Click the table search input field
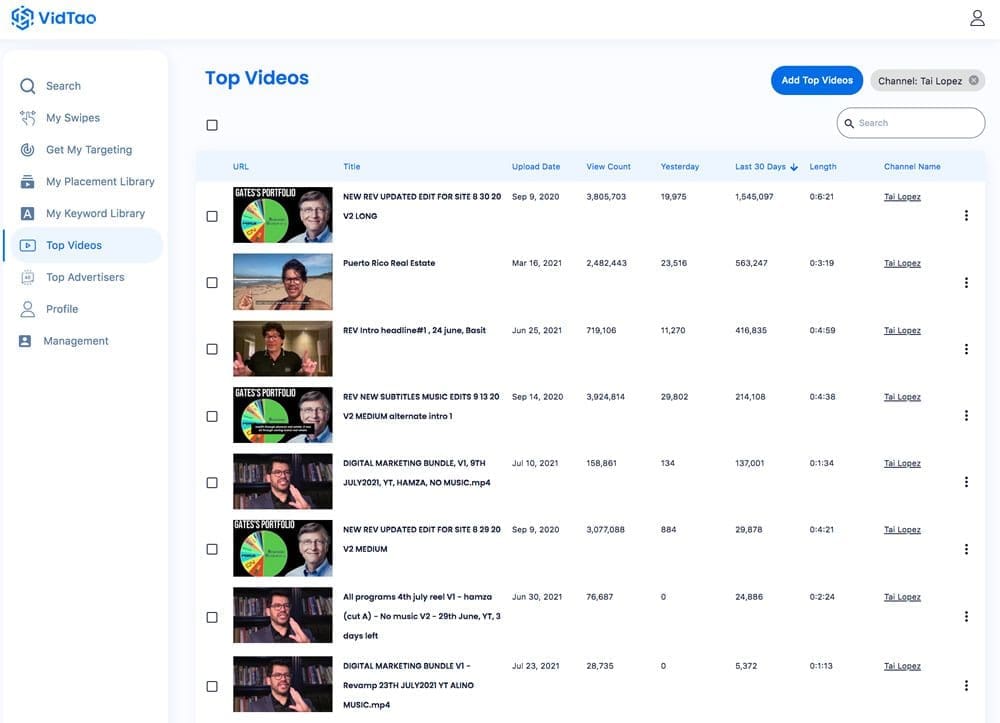1000x723 pixels. [x=911, y=123]
